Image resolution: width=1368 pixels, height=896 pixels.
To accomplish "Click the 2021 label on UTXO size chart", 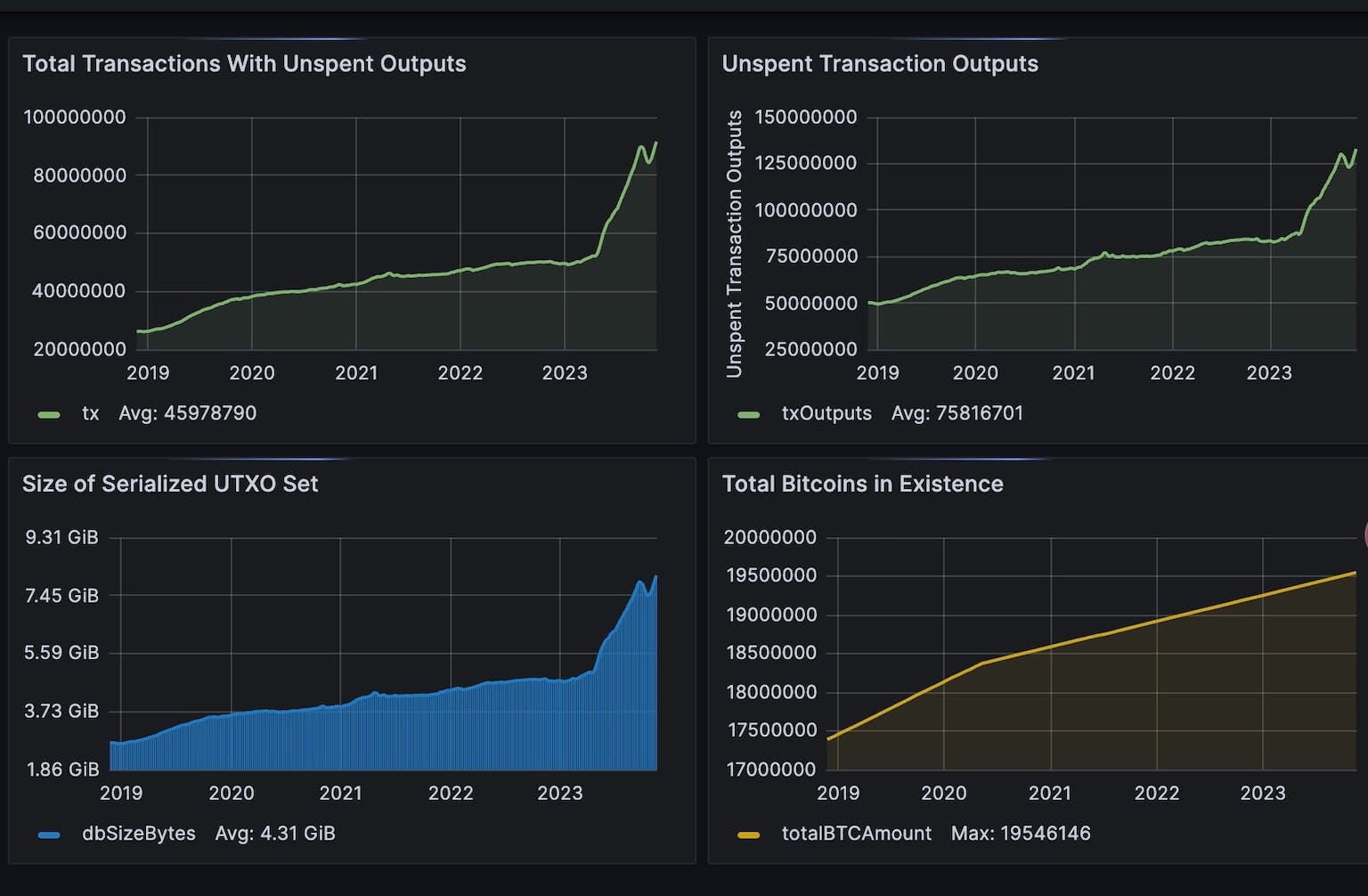I will [341, 794].
